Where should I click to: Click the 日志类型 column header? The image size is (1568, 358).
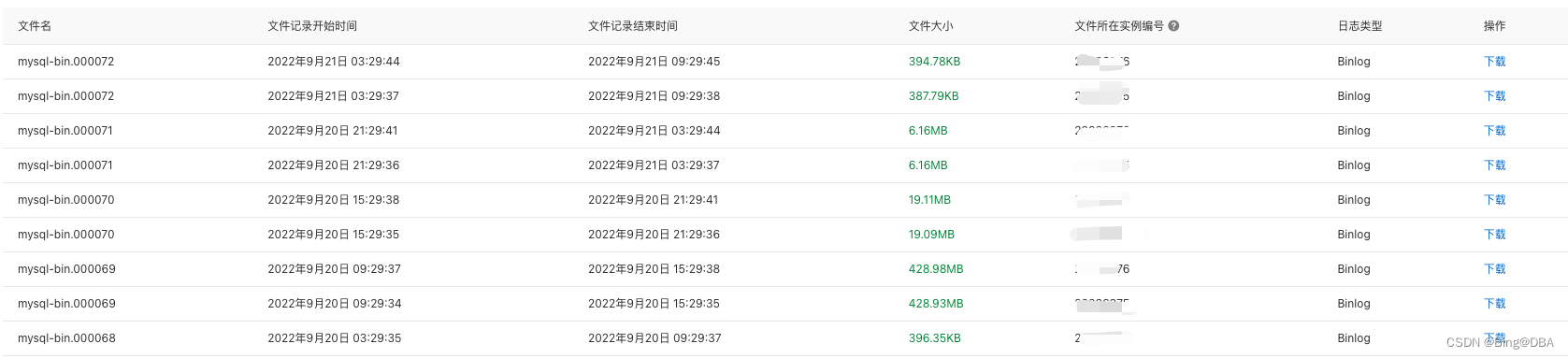click(x=1359, y=26)
